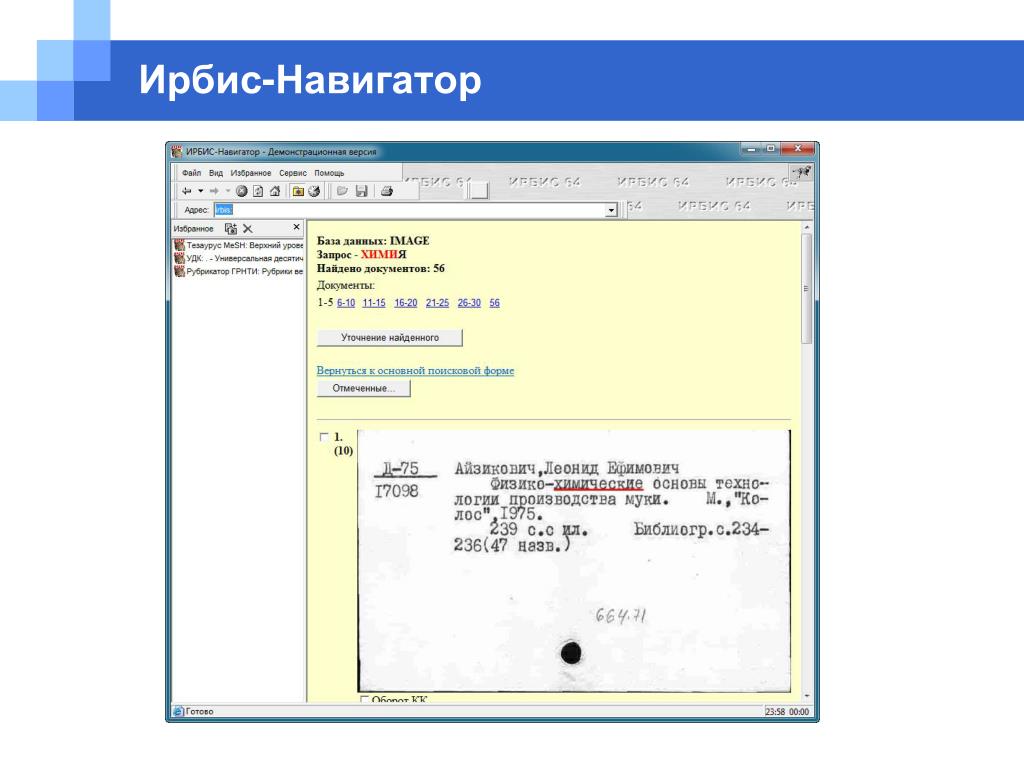Image resolution: width=1024 pixels, height=768 pixels.
Task: Stop page loading with Stop icon
Action: (242, 191)
